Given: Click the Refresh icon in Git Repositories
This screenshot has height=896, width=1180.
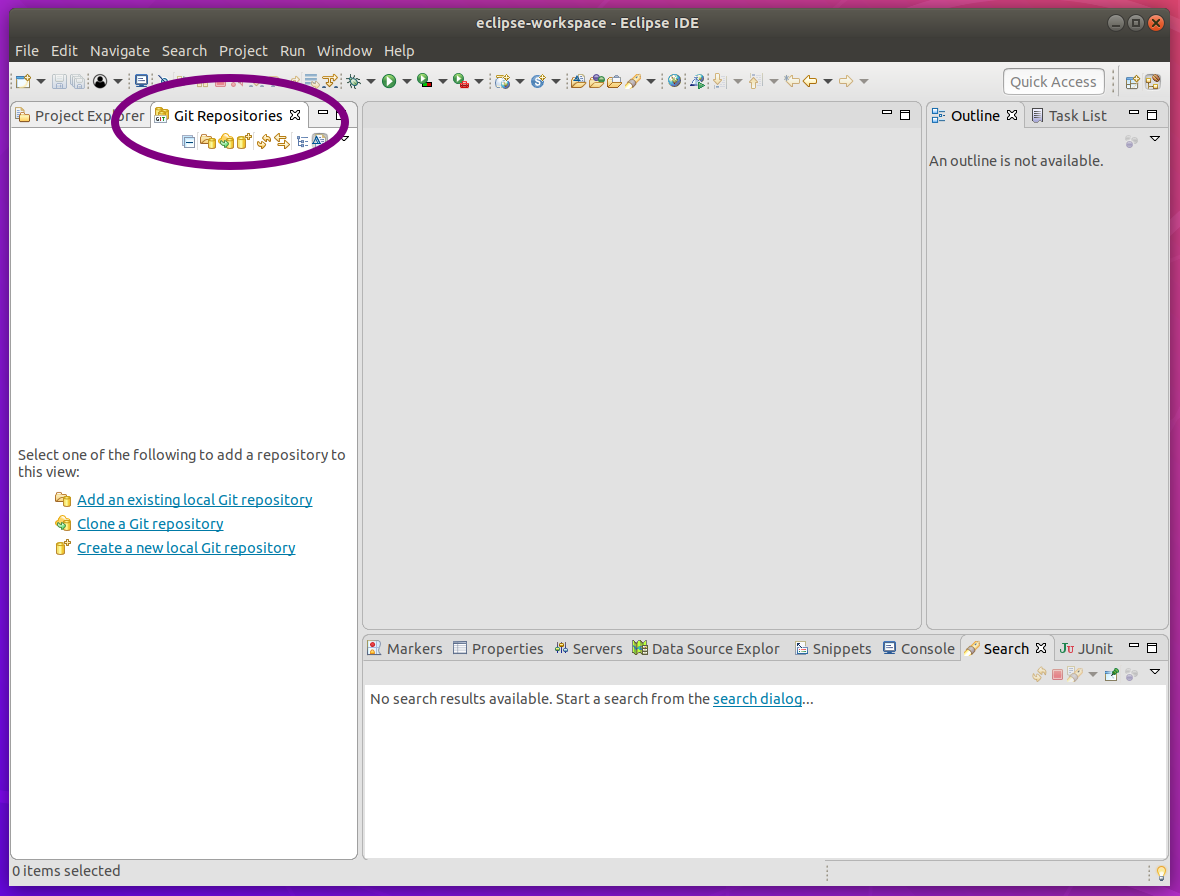Looking at the screenshot, I should (264, 141).
